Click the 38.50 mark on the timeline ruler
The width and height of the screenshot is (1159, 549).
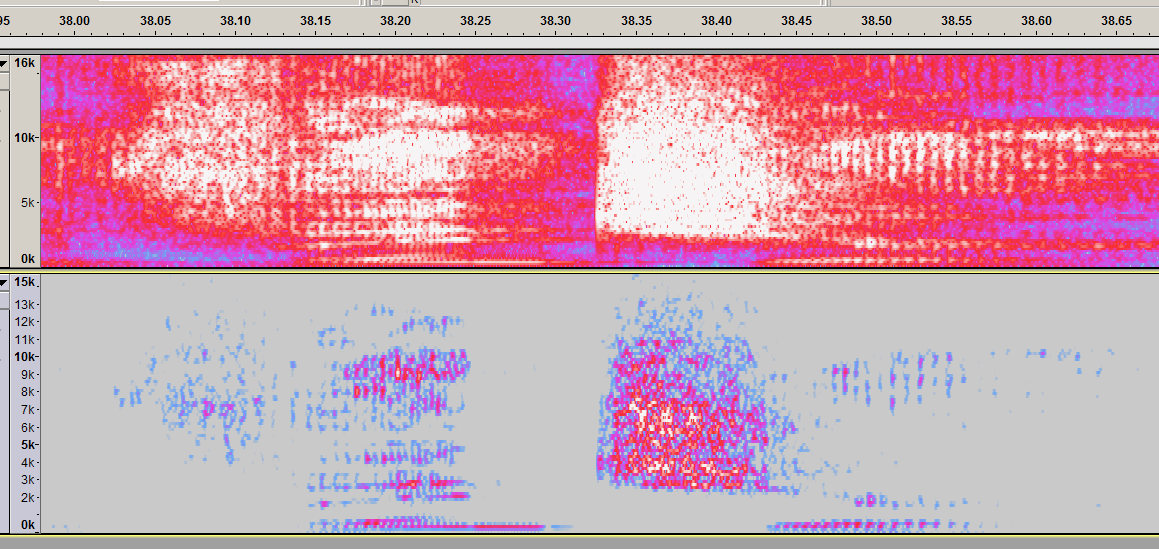pos(876,21)
